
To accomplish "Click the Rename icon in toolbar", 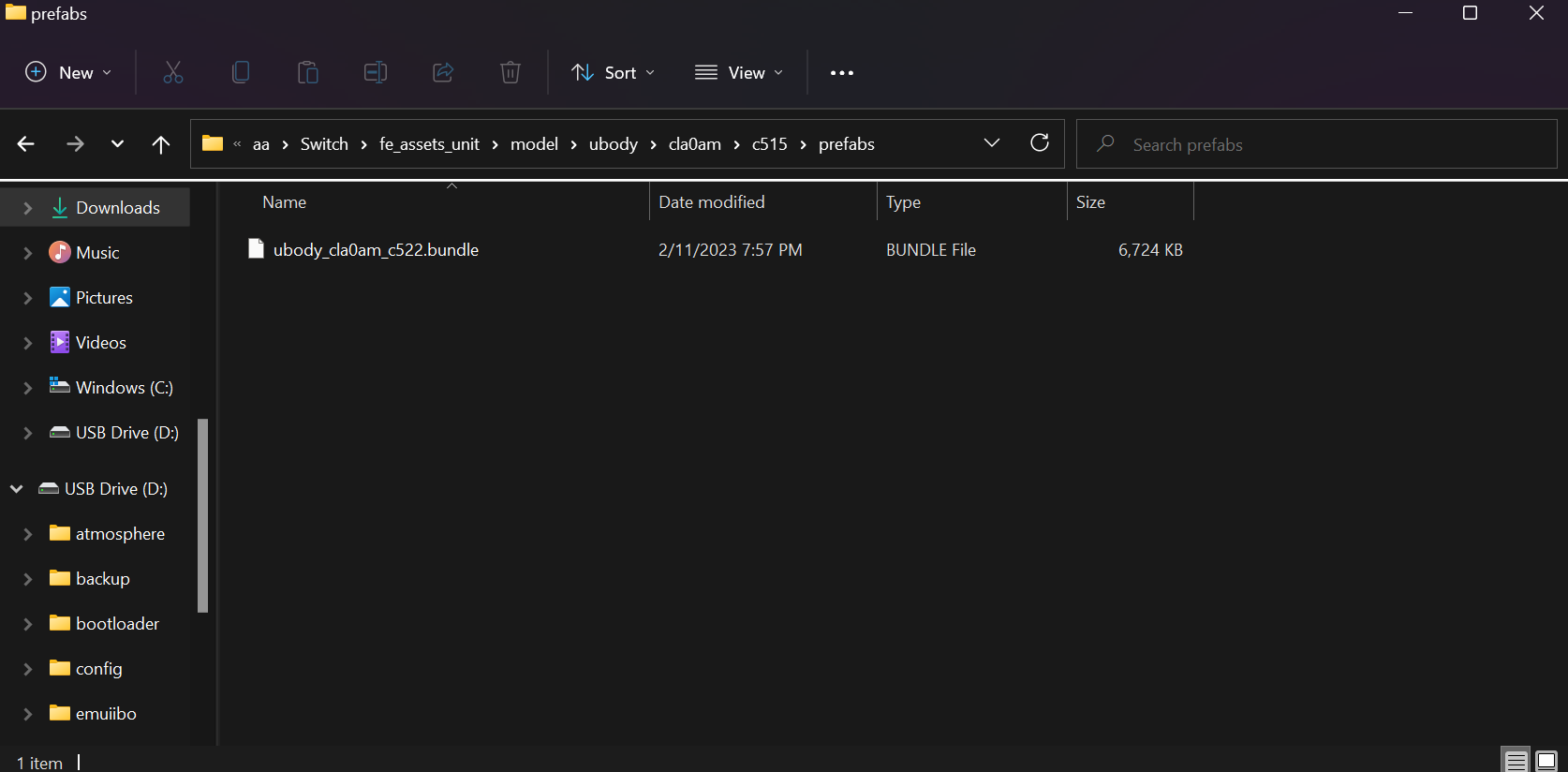I will [376, 72].
